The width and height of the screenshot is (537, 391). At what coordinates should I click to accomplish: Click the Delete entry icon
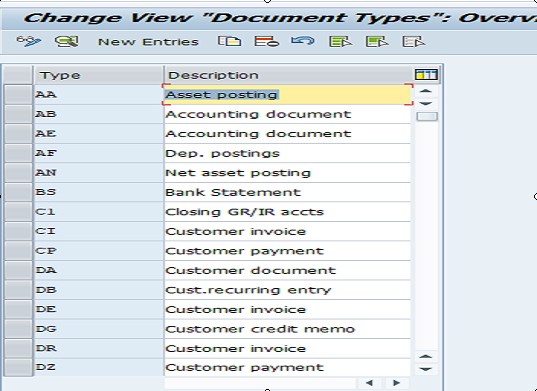(x=266, y=41)
